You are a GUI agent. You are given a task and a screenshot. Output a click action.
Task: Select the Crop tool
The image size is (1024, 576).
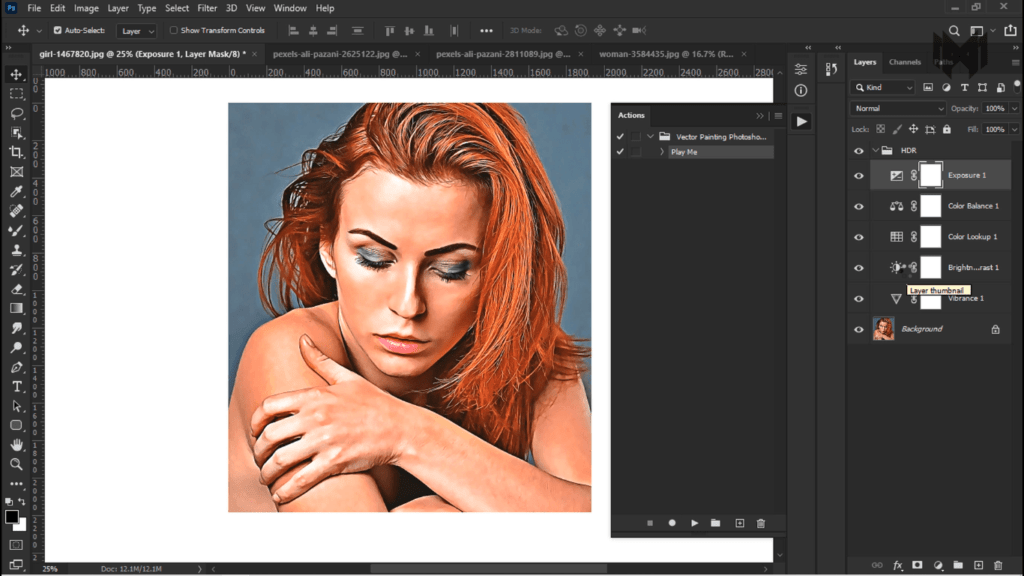[16, 152]
